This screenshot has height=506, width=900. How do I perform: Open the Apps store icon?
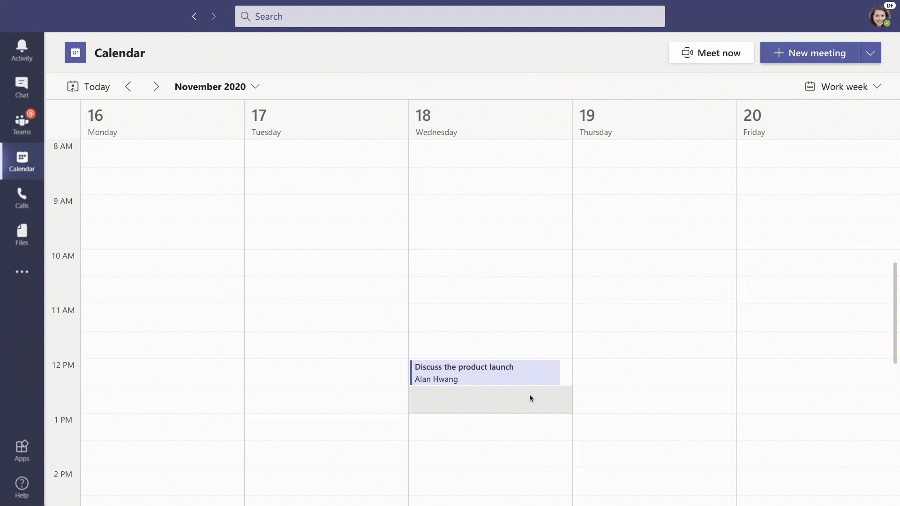tap(22, 451)
